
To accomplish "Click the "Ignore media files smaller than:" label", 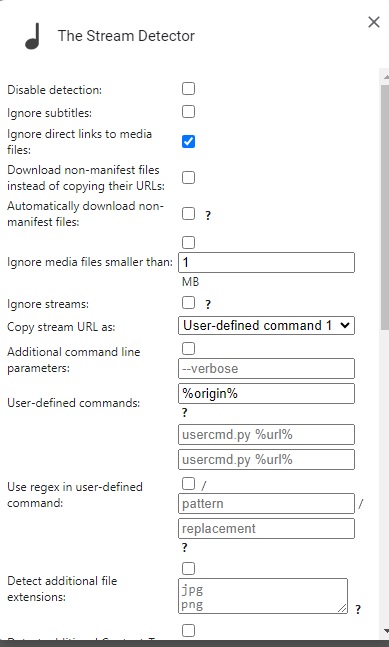I will pyautogui.click(x=90, y=262).
